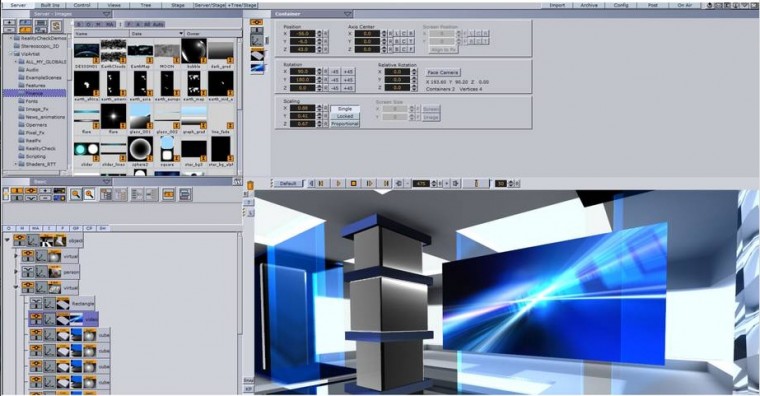
Task: Switch to the Built Ins tab
Action: click(x=50, y=5)
